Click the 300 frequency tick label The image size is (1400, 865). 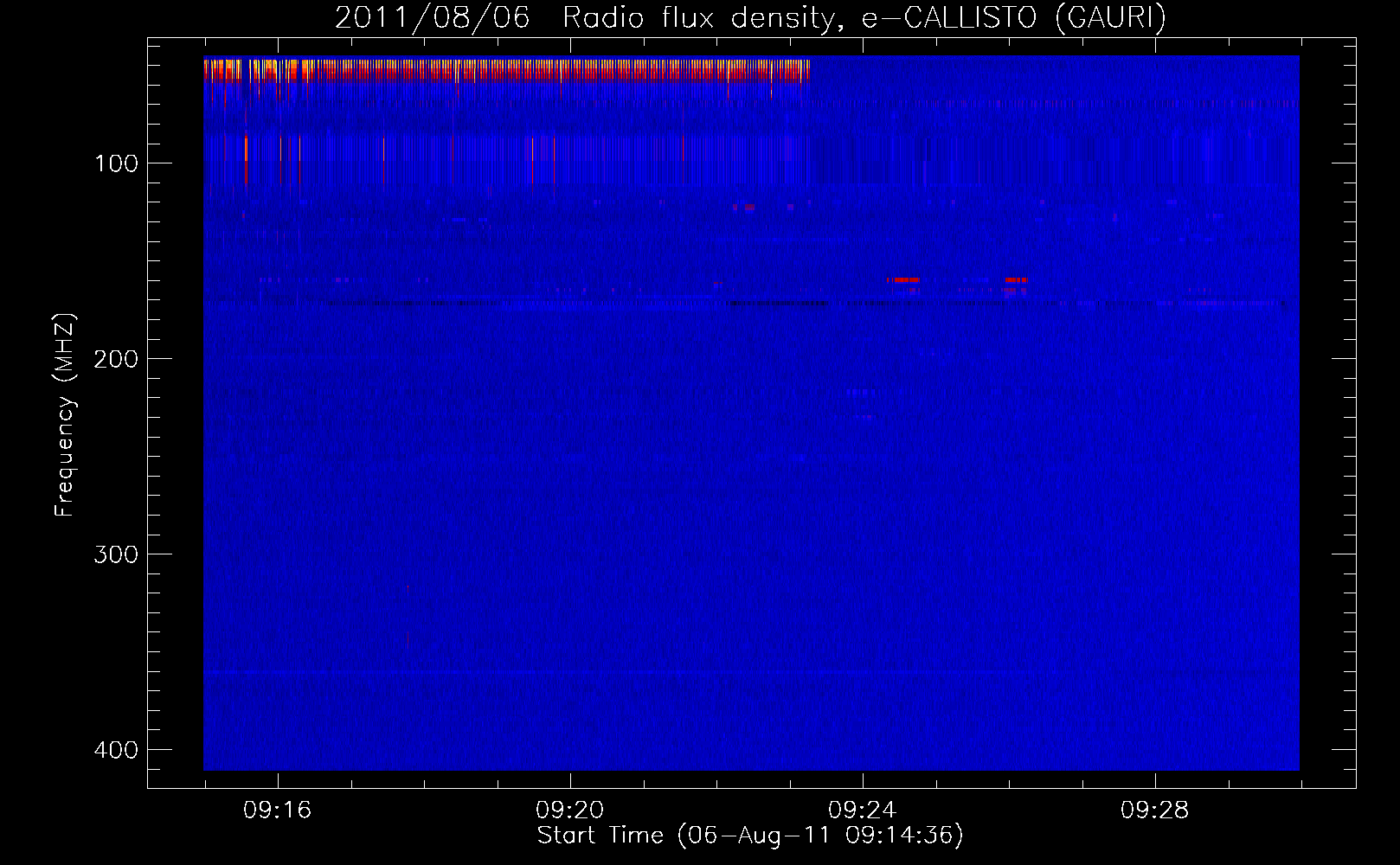click(x=115, y=554)
